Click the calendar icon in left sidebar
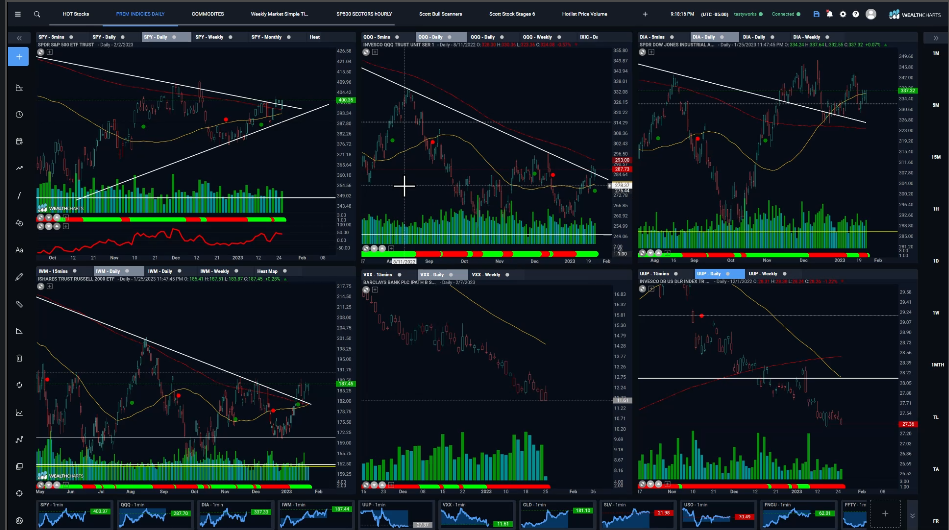This screenshot has height=530, width=949. 19,141
